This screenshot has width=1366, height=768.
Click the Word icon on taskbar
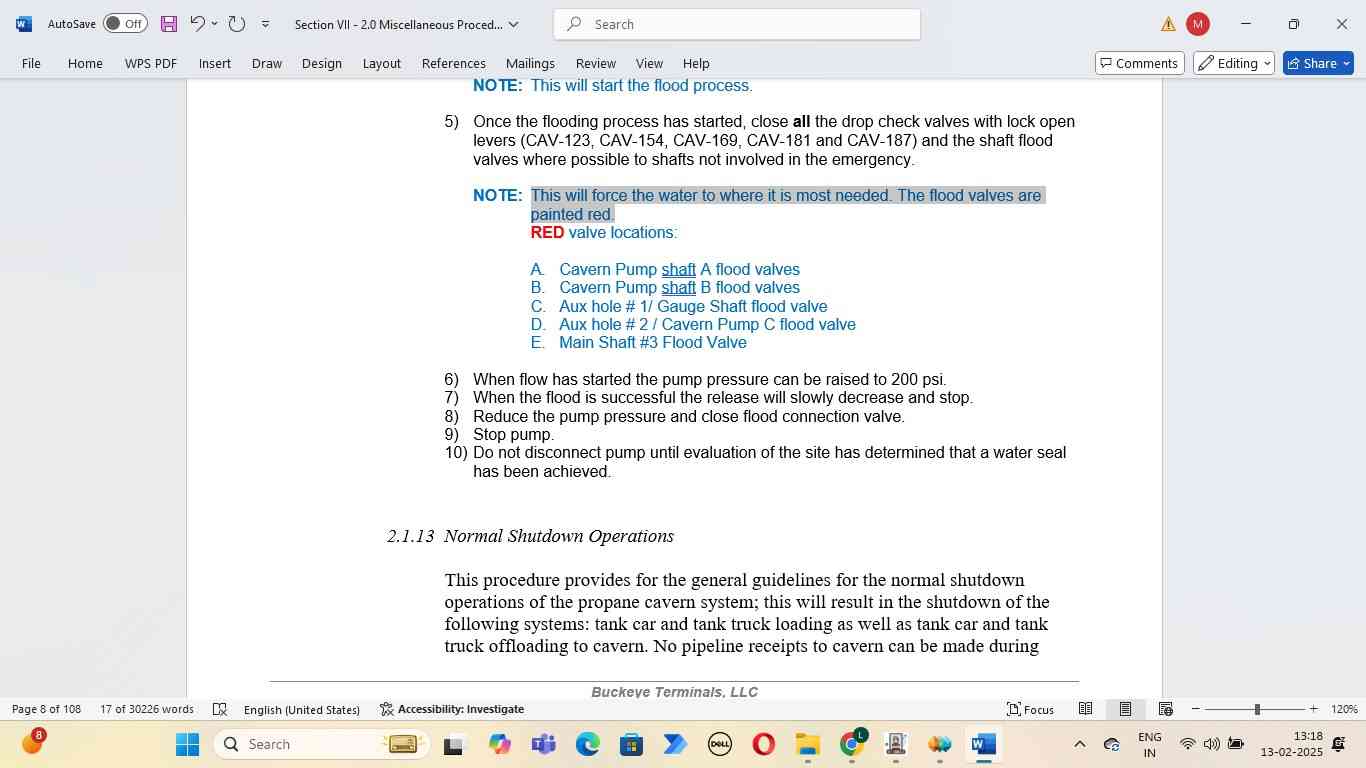coord(983,744)
